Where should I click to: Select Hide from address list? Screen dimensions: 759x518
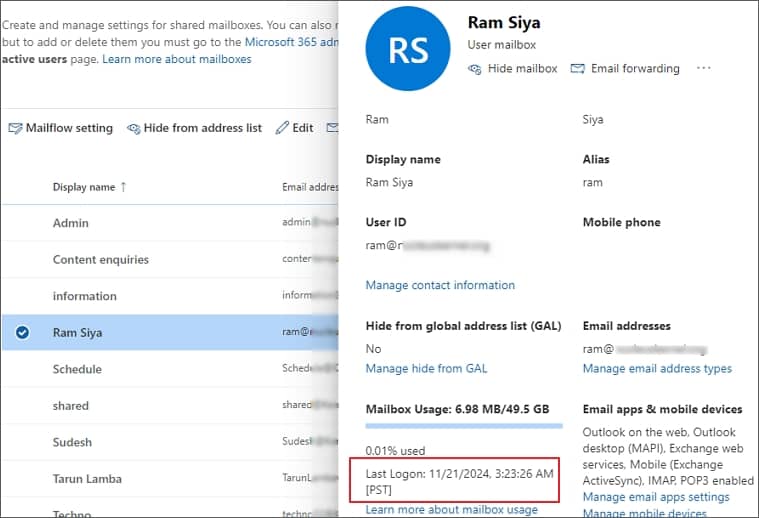(x=195, y=128)
